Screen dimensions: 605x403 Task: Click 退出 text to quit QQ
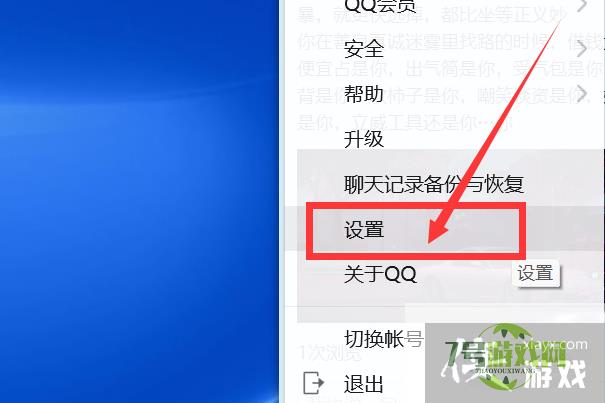(x=363, y=384)
